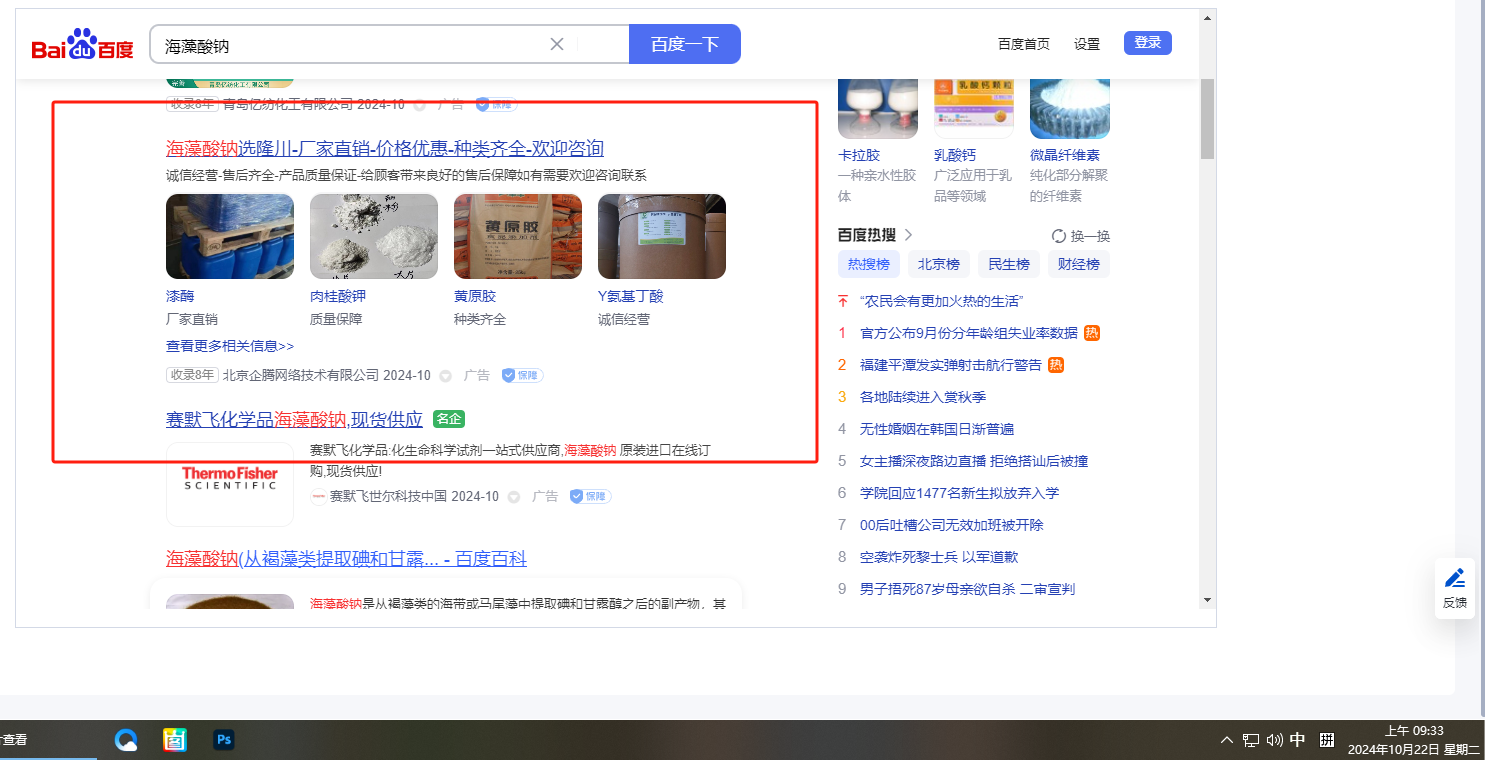
Task: Click 查看更多相关信息>>
Action: click(x=230, y=346)
